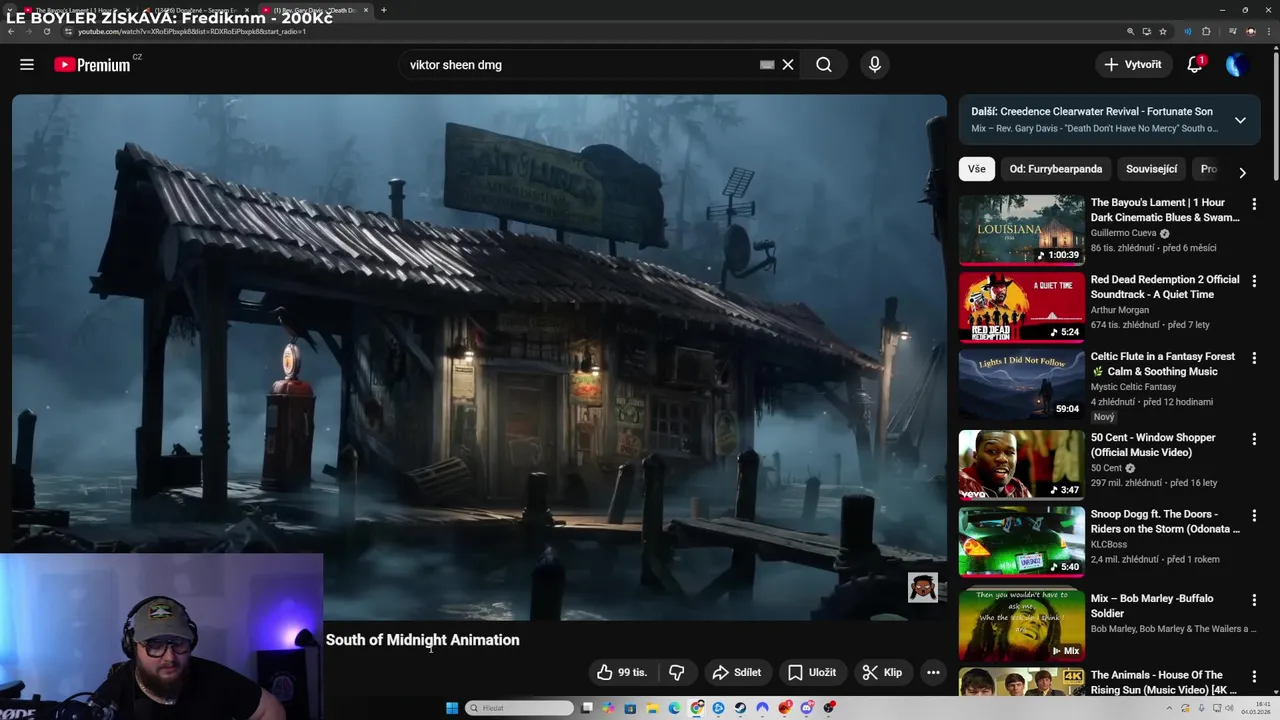
Task: Click the magnifier search button
Action: [823, 64]
